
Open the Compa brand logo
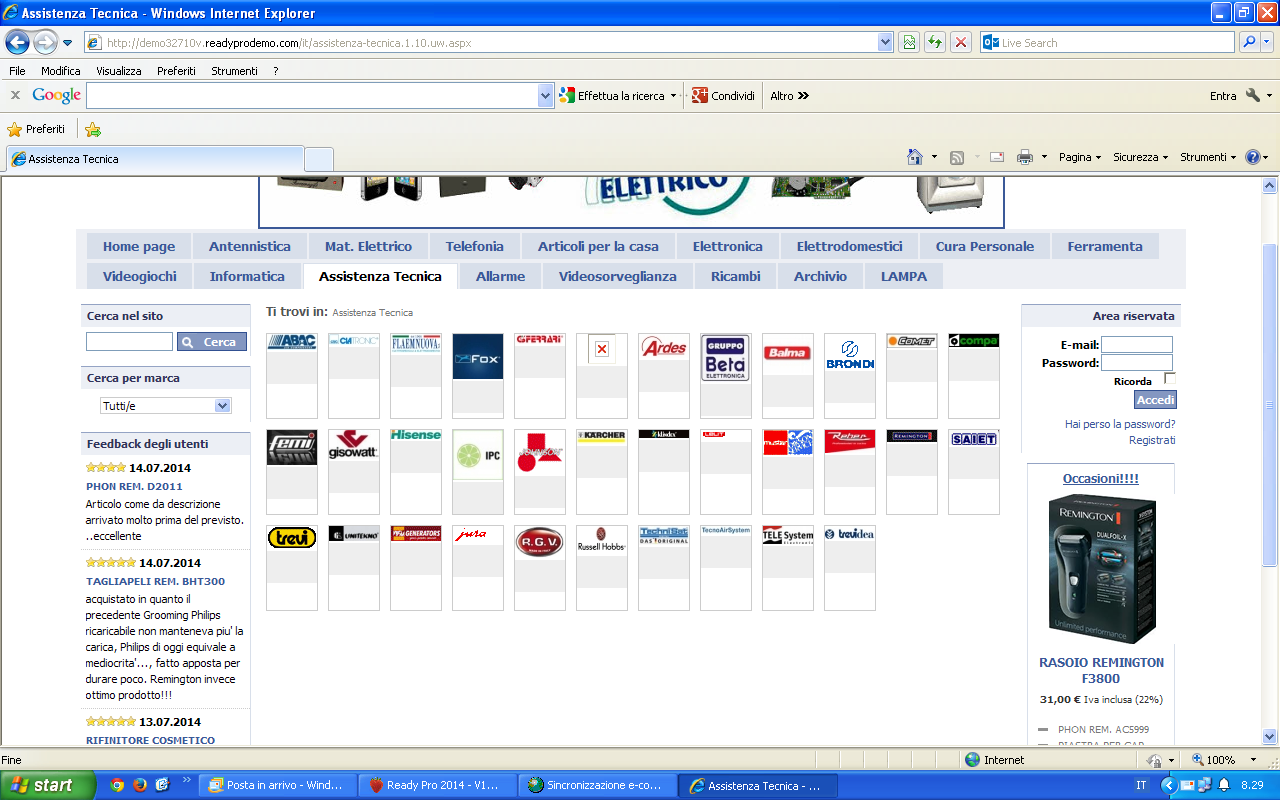point(974,341)
